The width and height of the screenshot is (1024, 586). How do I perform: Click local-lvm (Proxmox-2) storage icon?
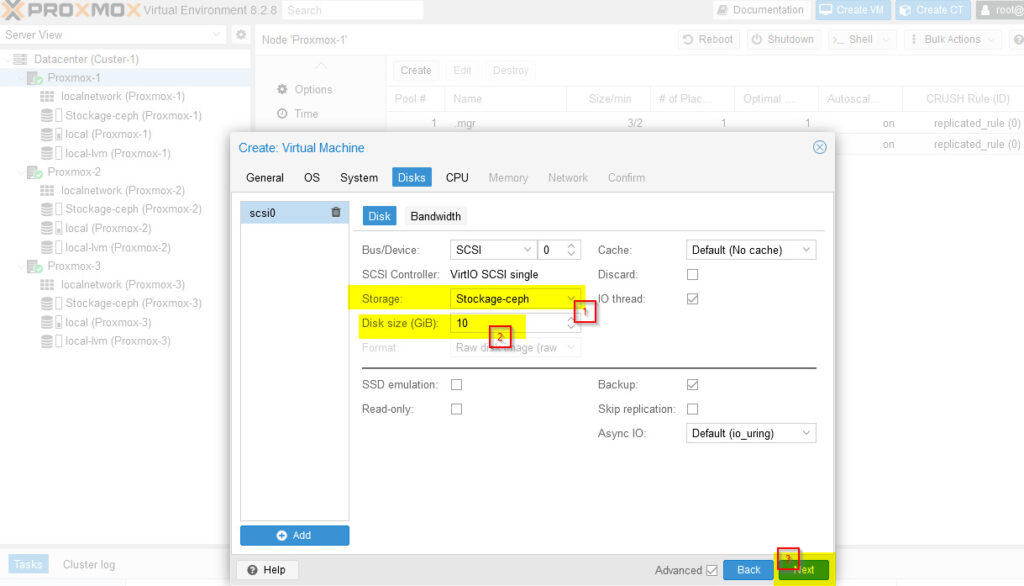[52, 248]
